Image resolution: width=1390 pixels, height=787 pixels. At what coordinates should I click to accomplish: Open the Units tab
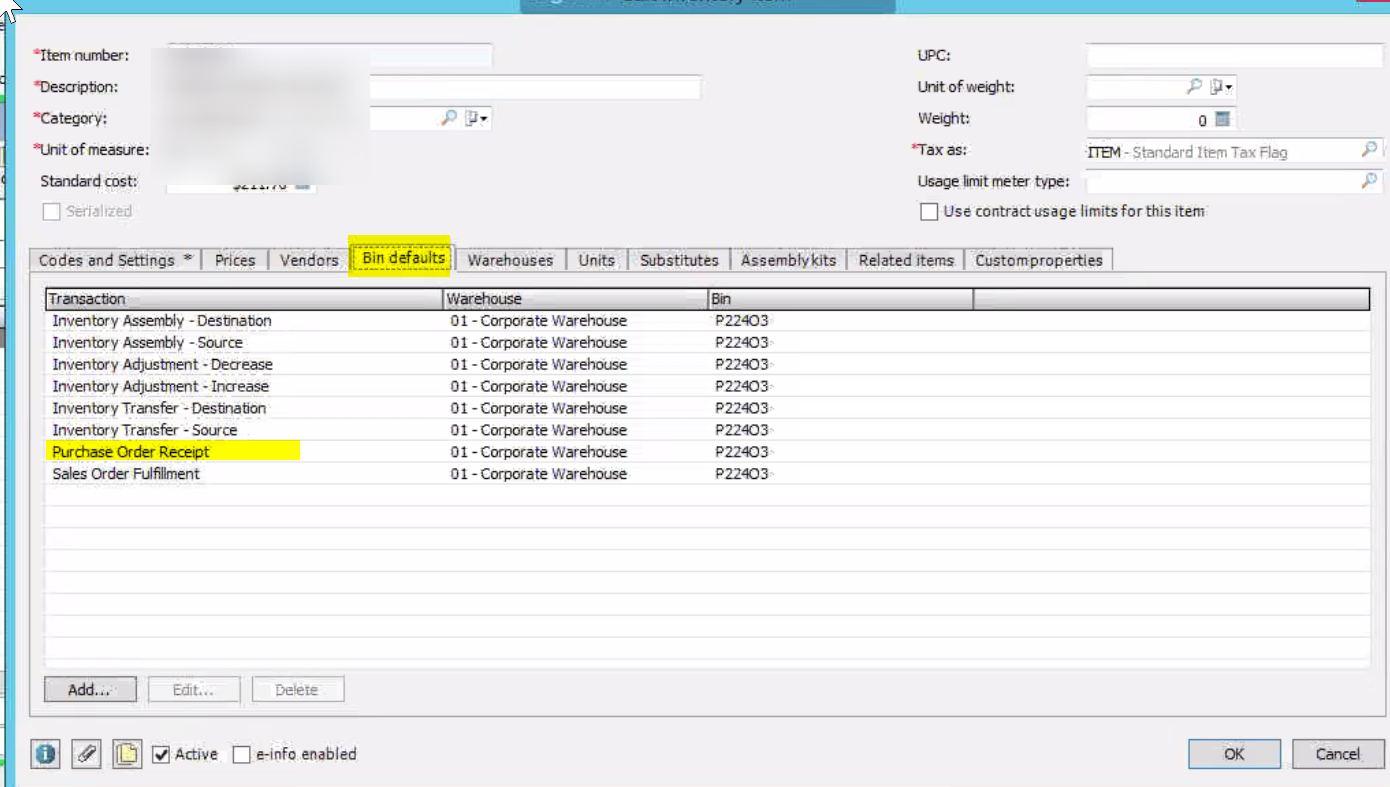click(597, 260)
